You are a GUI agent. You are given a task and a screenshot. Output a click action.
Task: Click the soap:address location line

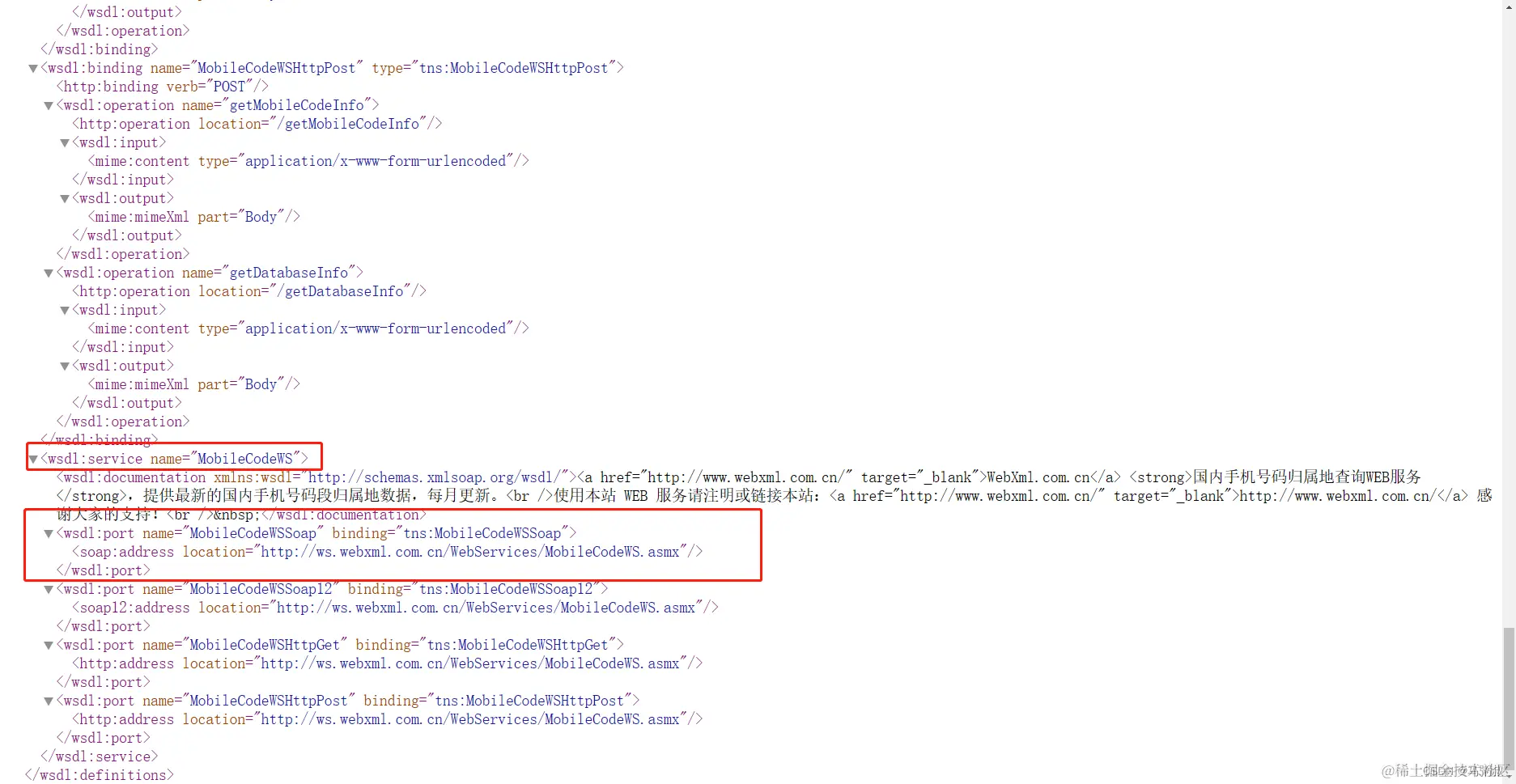pyautogui.click(x=388, y=552)
